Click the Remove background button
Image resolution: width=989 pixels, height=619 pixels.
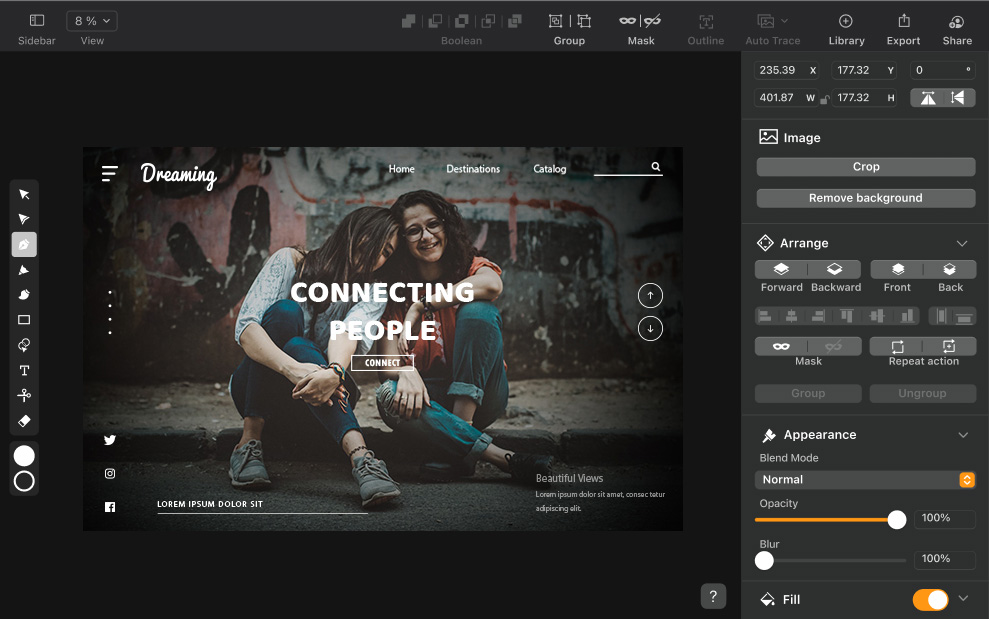click(866, 198)
